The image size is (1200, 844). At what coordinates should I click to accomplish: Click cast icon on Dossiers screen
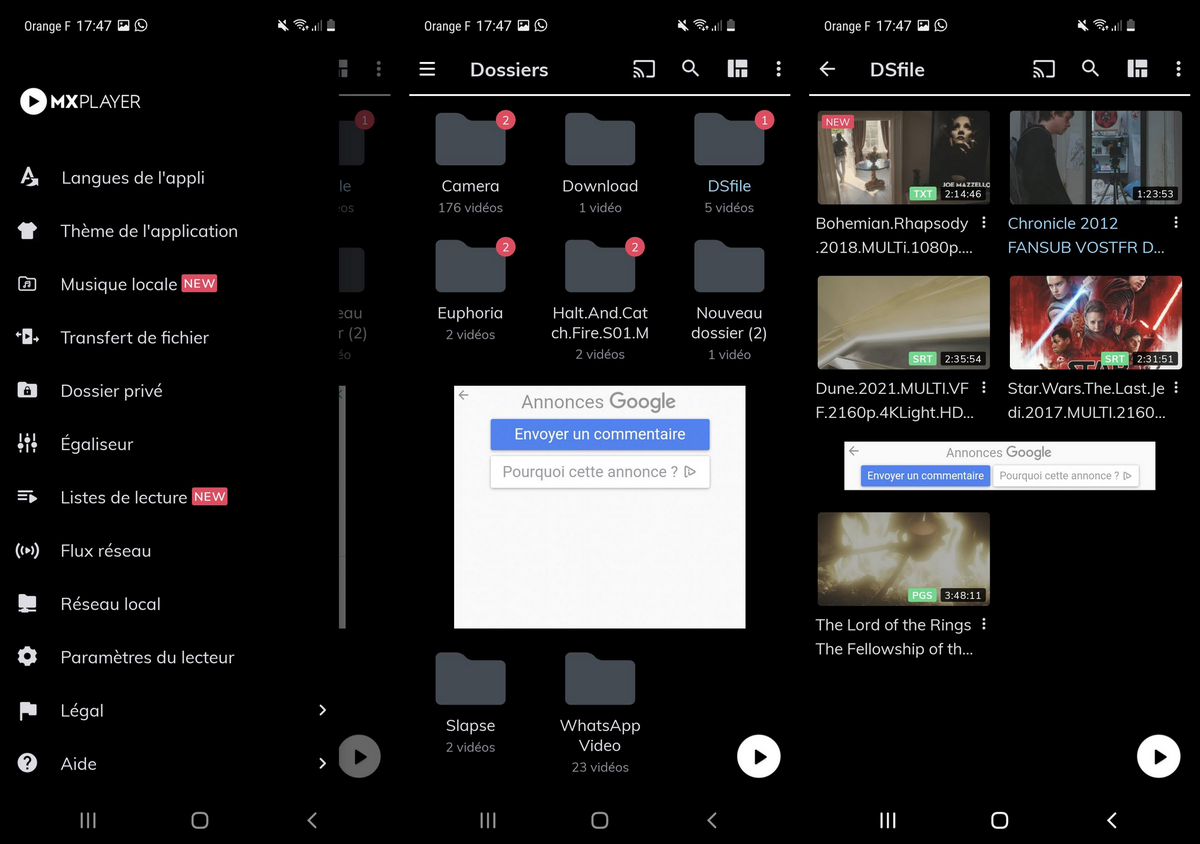tap(644, 69)
